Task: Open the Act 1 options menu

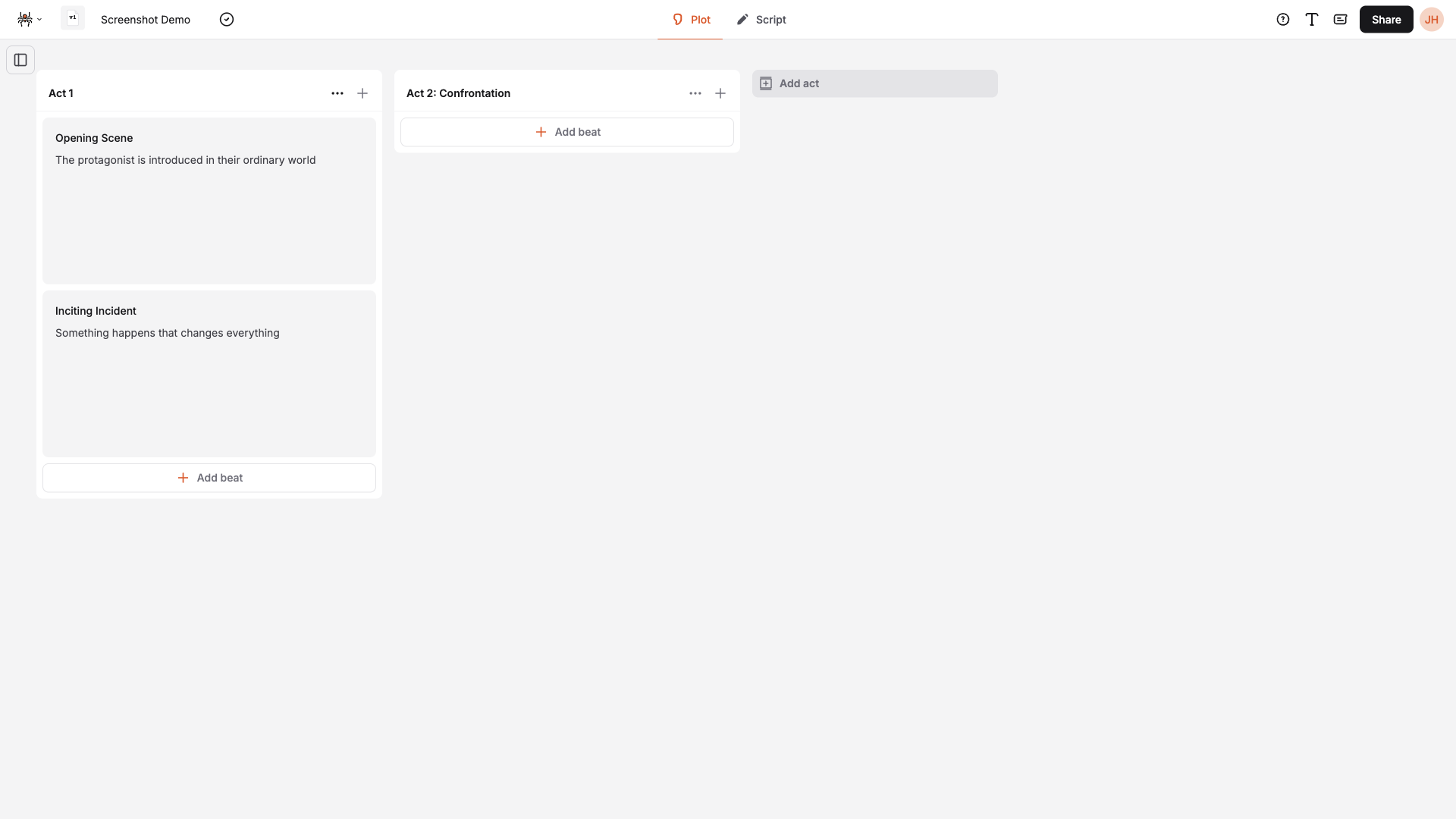Action: click(x=337, y=93)
